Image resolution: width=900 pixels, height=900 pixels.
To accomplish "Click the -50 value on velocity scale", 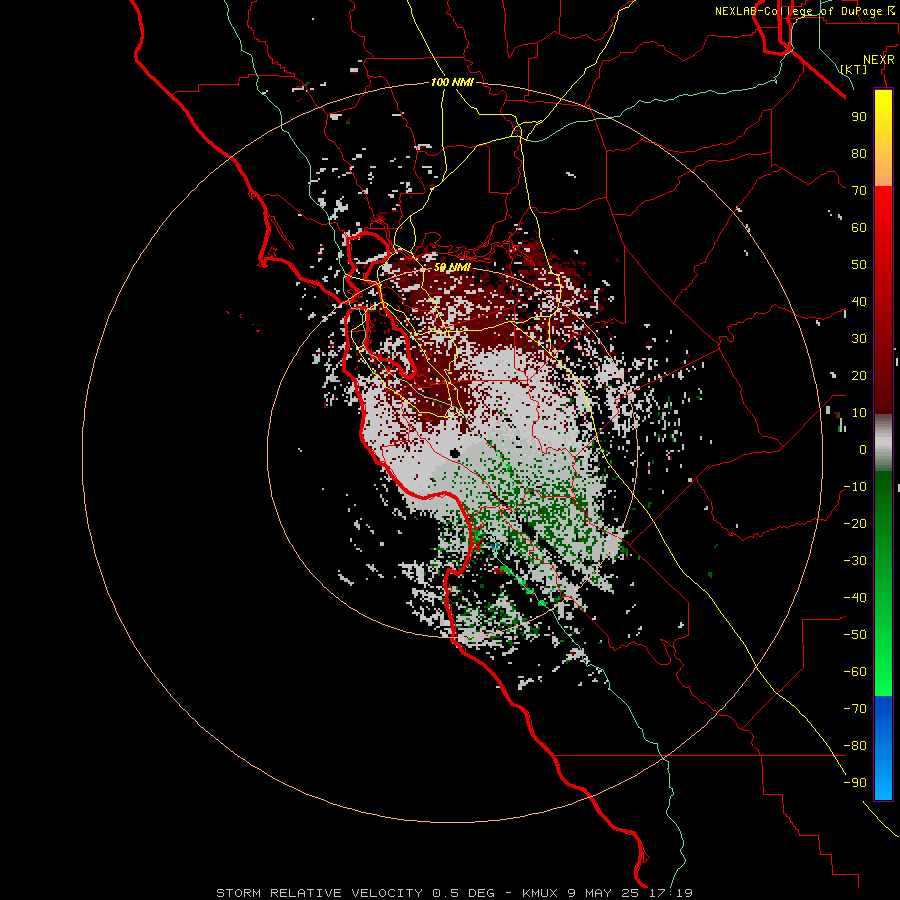I will pos(855,635).
